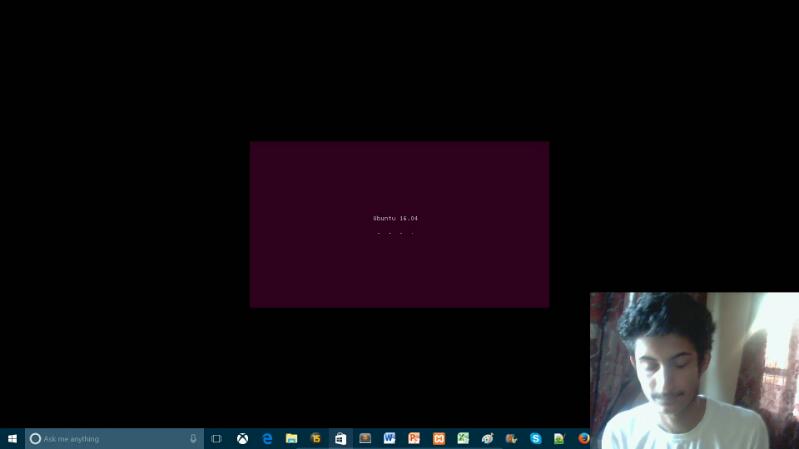
Task: Open Microsoft Edge browser
Action: 267,438
